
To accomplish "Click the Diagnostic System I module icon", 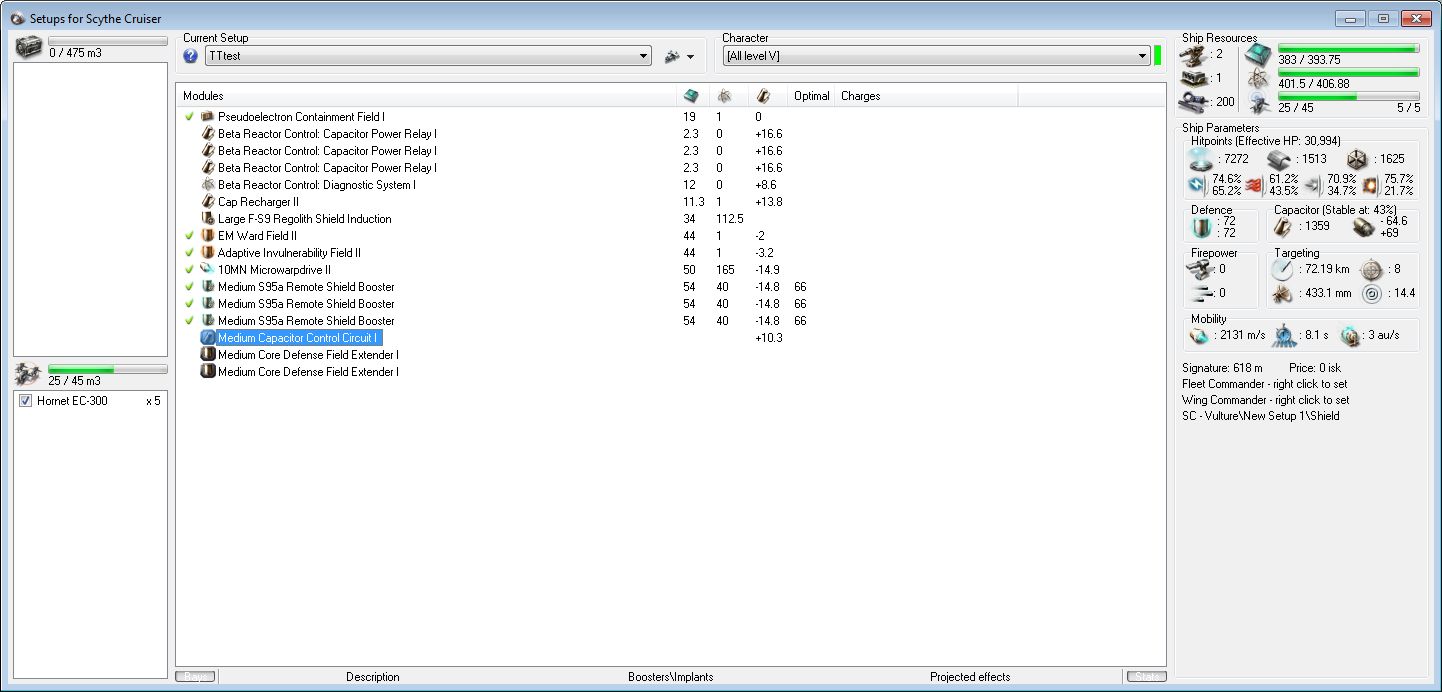I will [208, 185].
